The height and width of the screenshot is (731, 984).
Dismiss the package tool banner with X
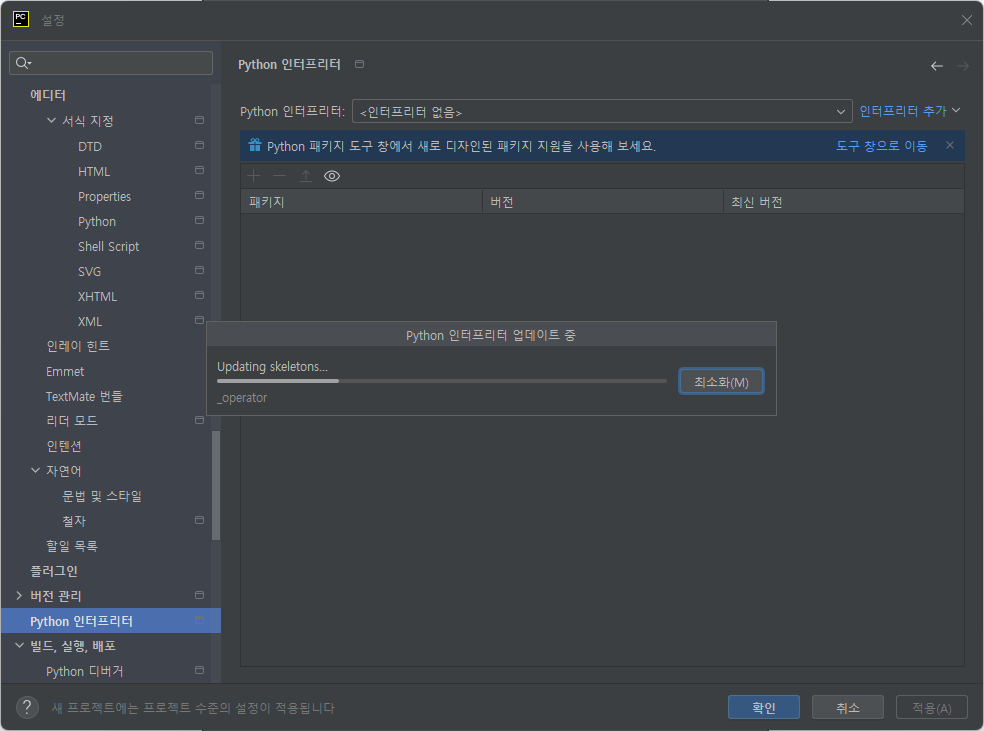click(950, 145)
